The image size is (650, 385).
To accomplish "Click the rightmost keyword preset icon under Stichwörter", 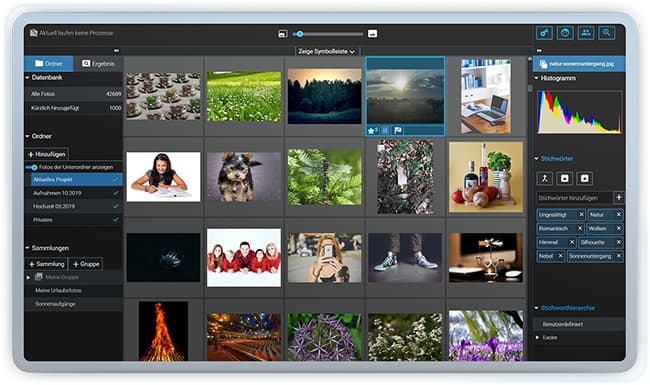I will click(585, 178).
